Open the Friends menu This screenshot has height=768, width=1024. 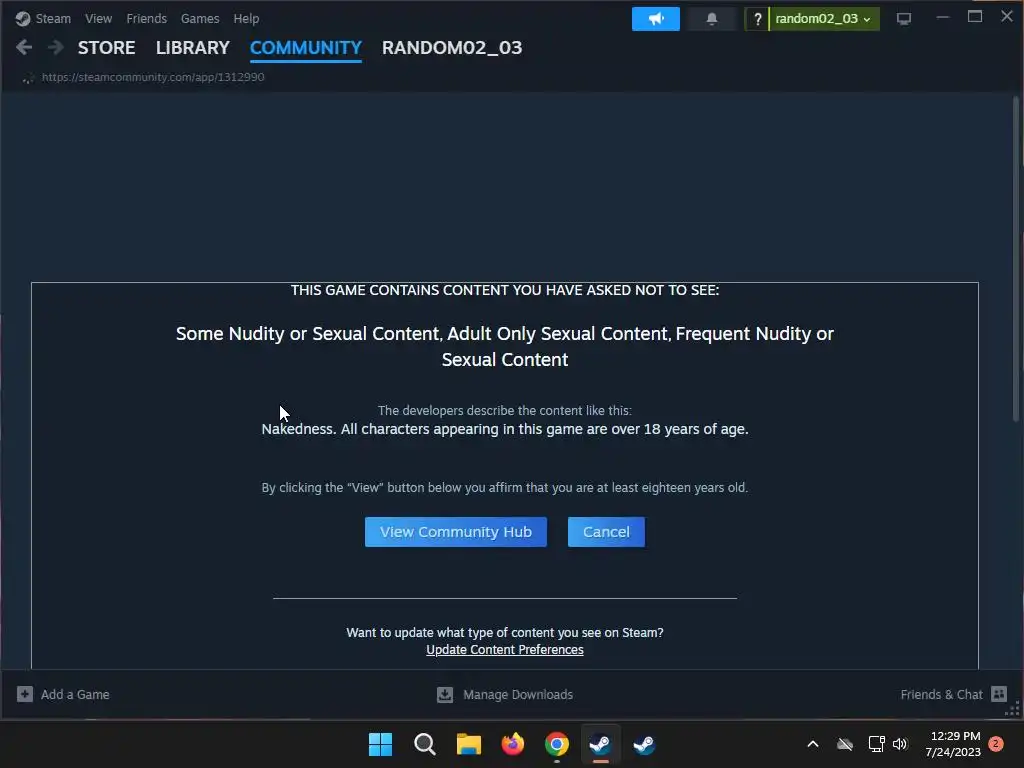pos(146,19)
